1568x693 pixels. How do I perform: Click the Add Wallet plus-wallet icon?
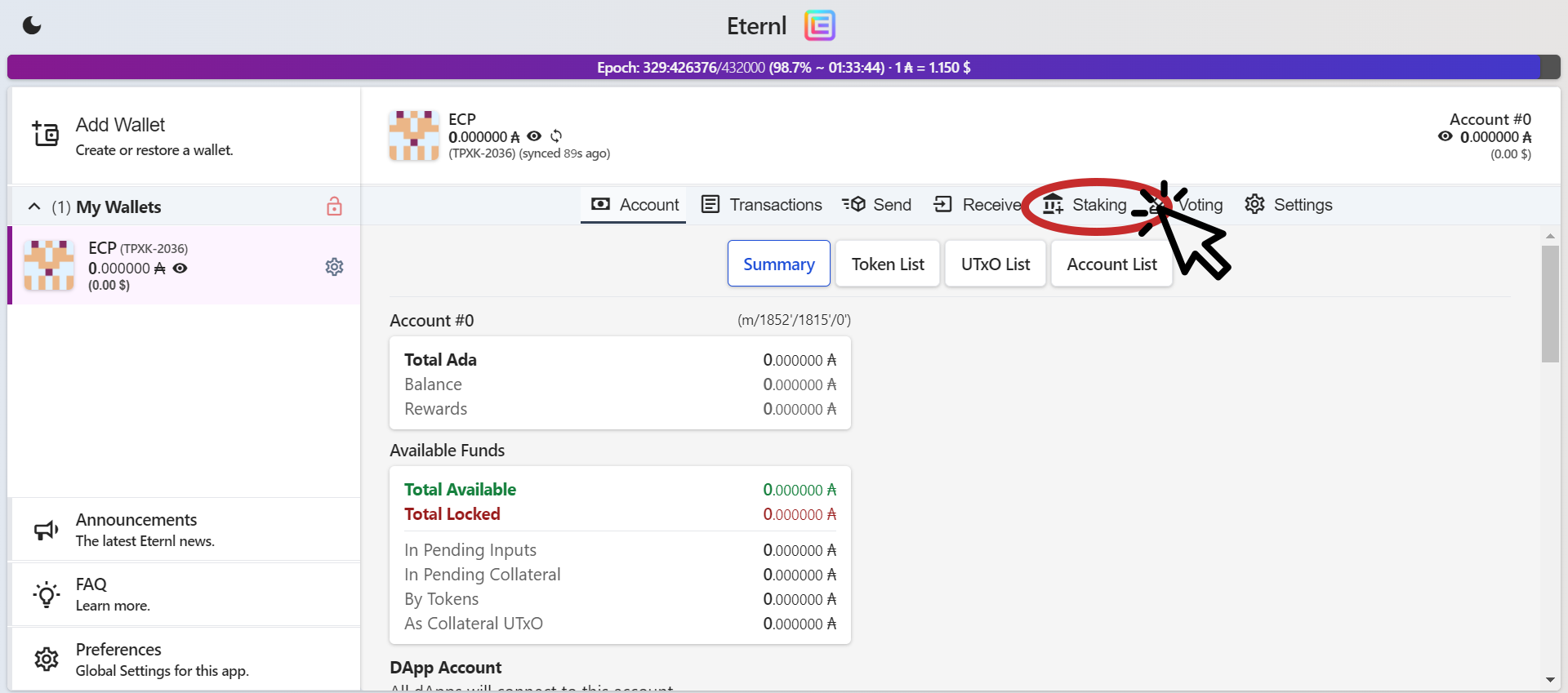tap(46, 134)
